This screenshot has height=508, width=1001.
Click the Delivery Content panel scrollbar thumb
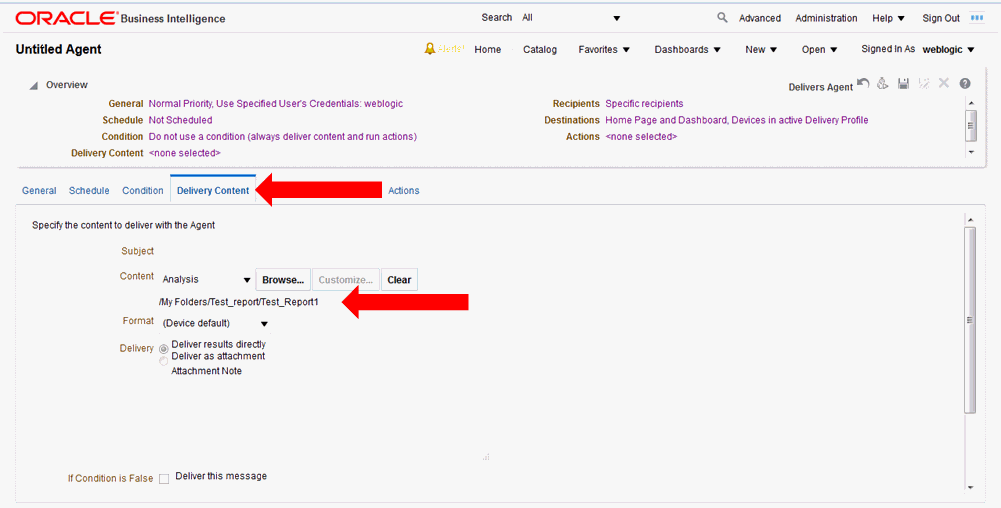click(971, 320)
